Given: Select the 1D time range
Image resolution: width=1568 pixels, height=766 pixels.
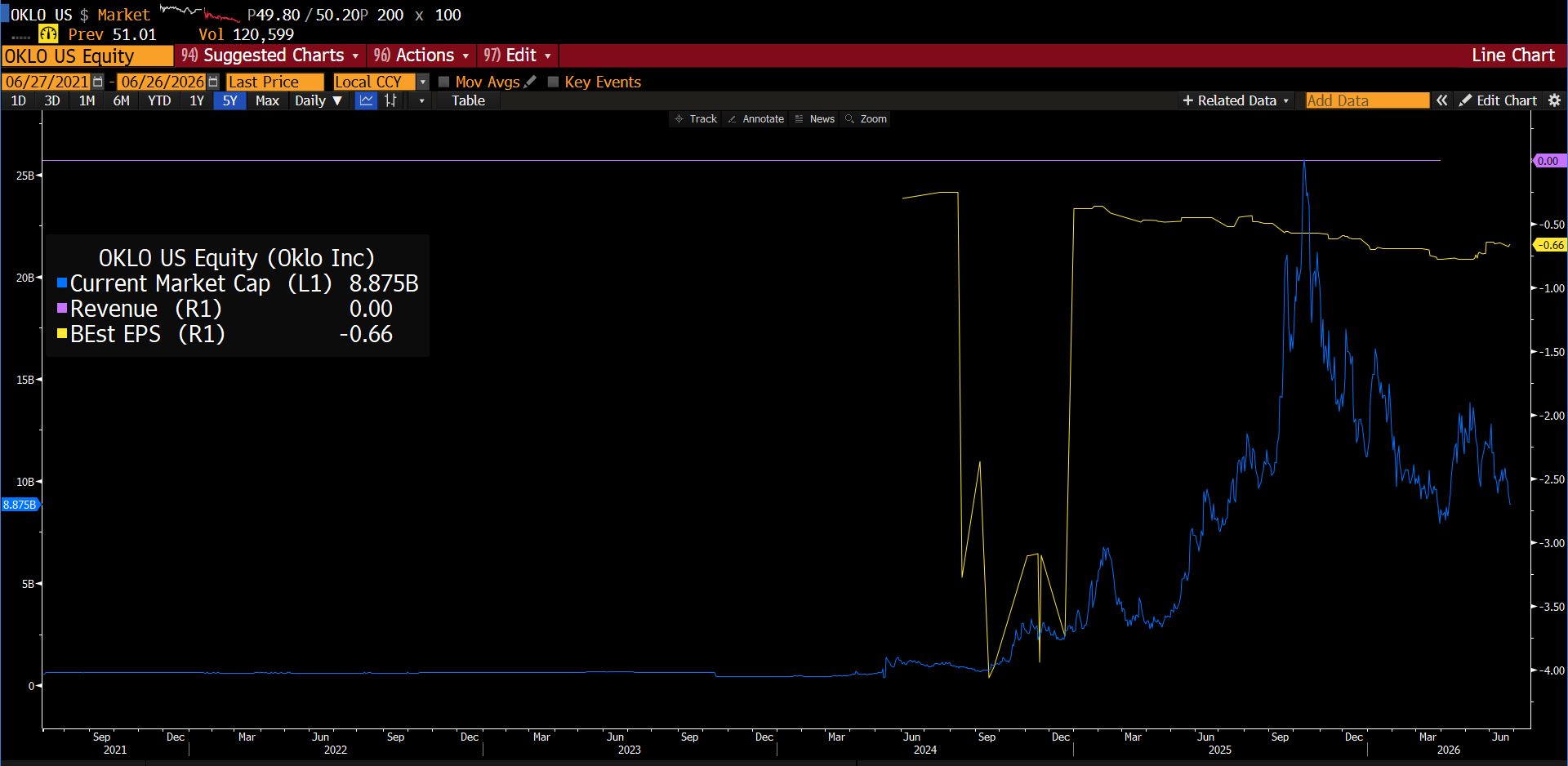Looking at the screenshot, I should 18,100.
